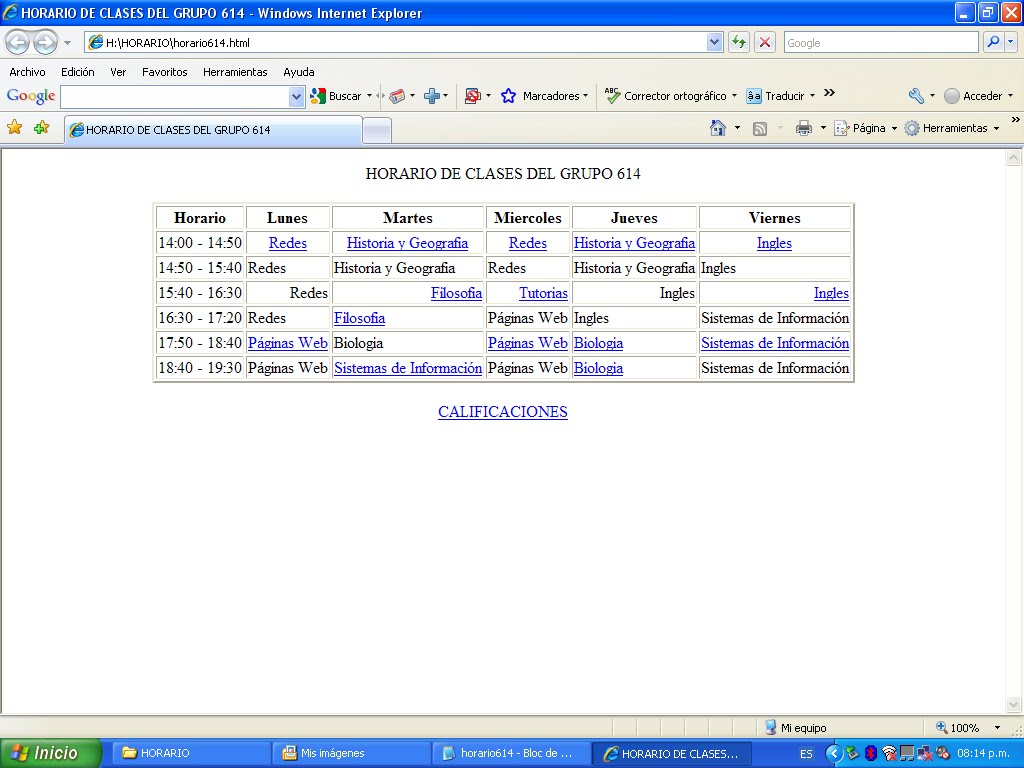The width and height of the screenshot is (1024, 768).
Task: Click the RSS feeds icon
Action: click(x=758, y=128)
